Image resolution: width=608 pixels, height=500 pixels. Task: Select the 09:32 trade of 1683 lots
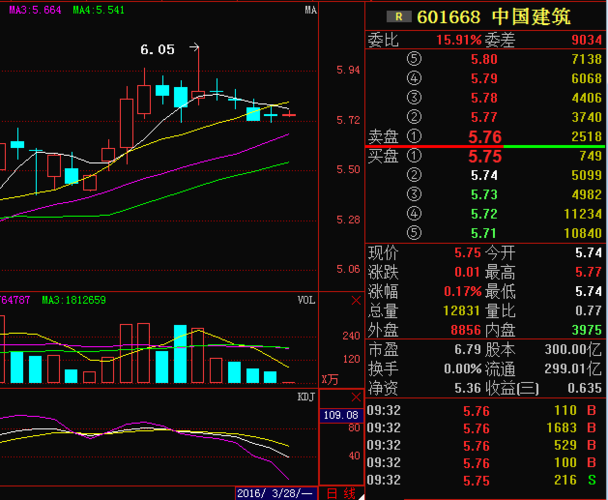click(482, 428)
